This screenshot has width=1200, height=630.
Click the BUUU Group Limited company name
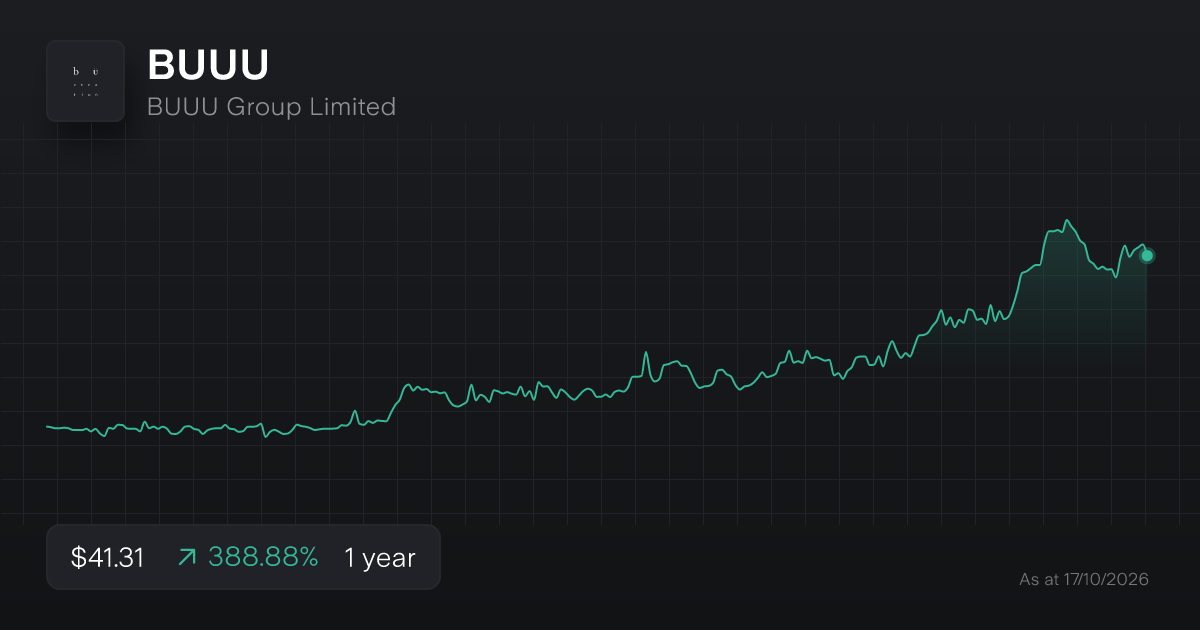coord(271,106)
